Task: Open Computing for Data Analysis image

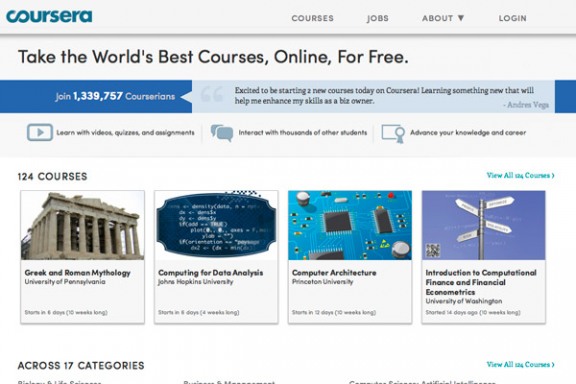Action: (x=216, y=225)
